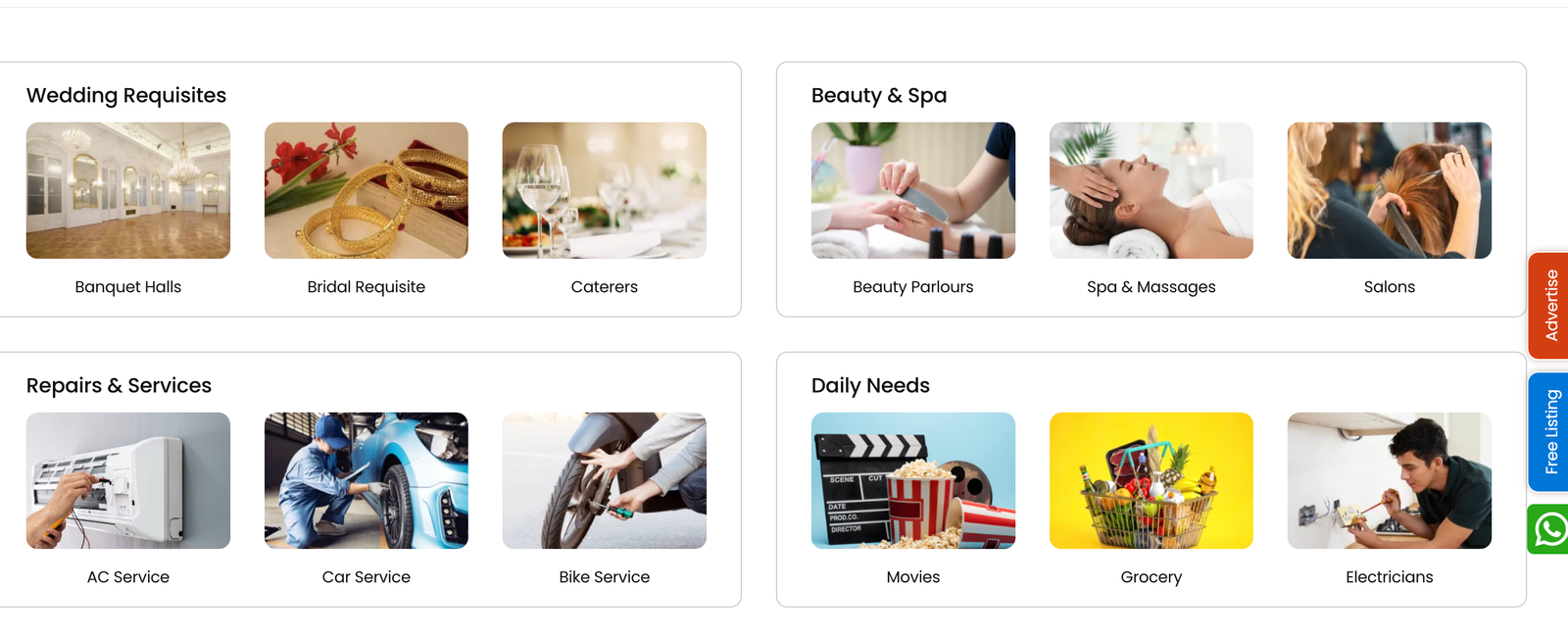Open the Bridal Requisite image
Viewport: 1568px width, 637px height.
367,190
